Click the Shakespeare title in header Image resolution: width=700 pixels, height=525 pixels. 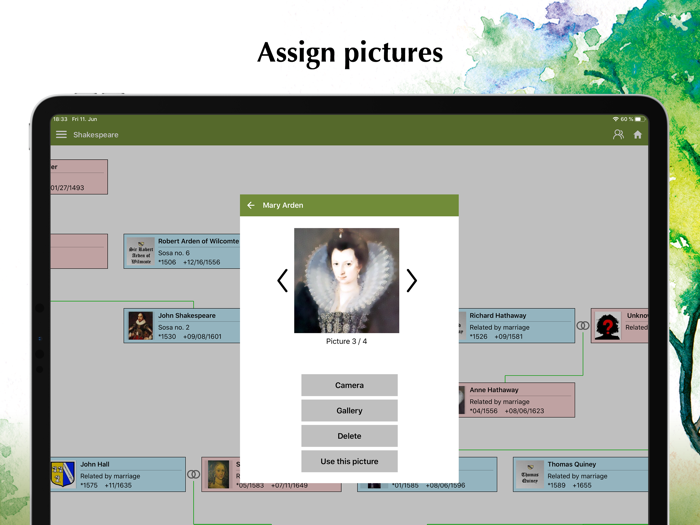tap(96, 134)
